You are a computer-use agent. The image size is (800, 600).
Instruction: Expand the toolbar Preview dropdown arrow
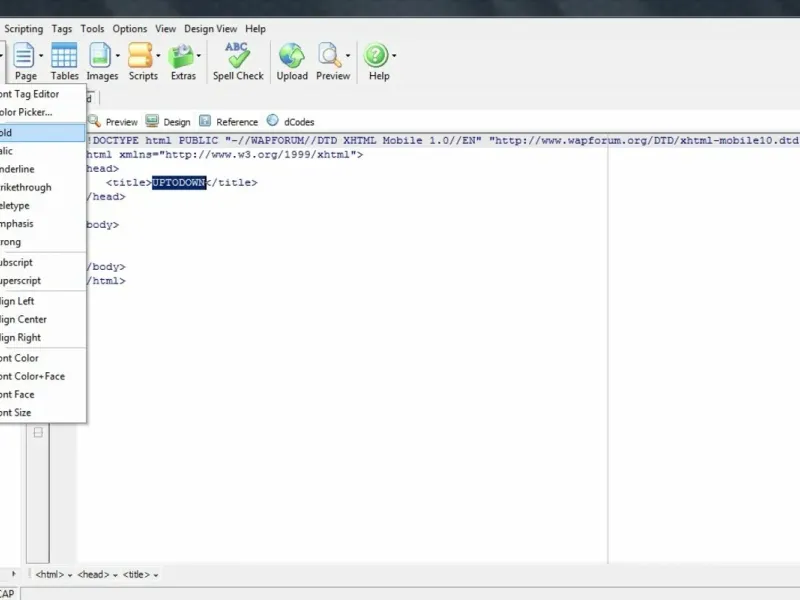coord(348,56)
